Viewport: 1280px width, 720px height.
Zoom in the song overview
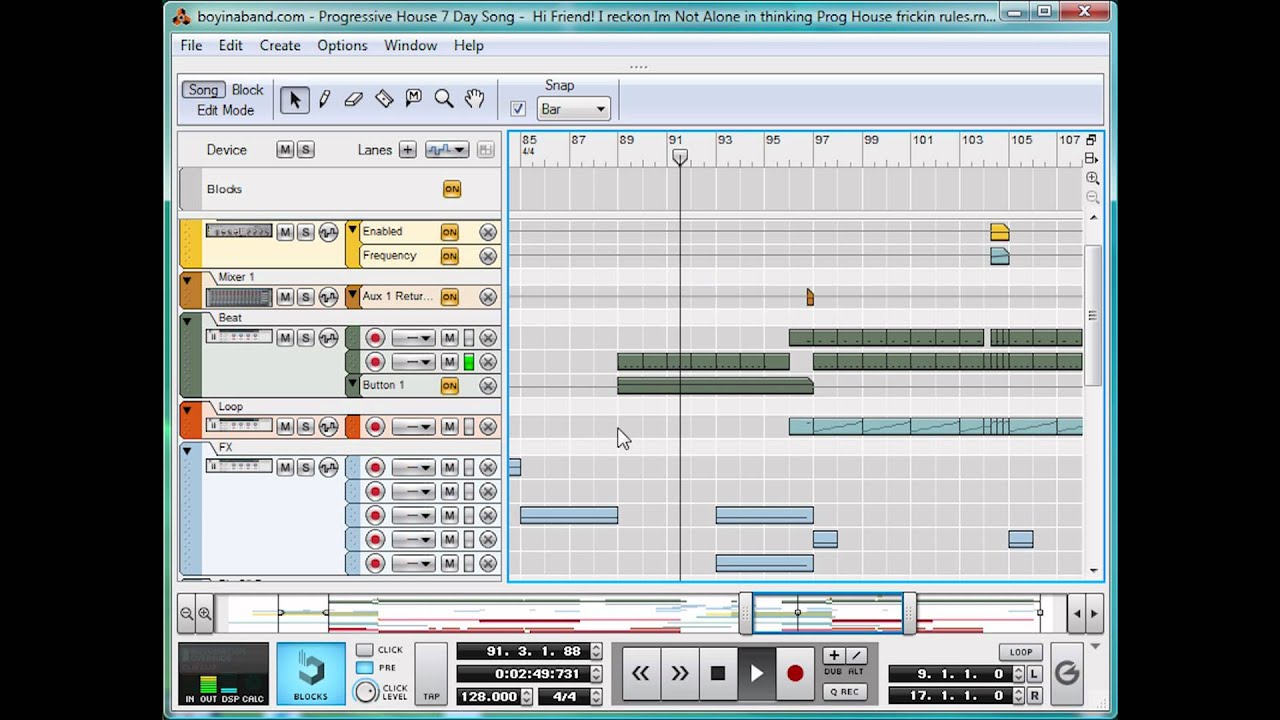pos(205,613)
